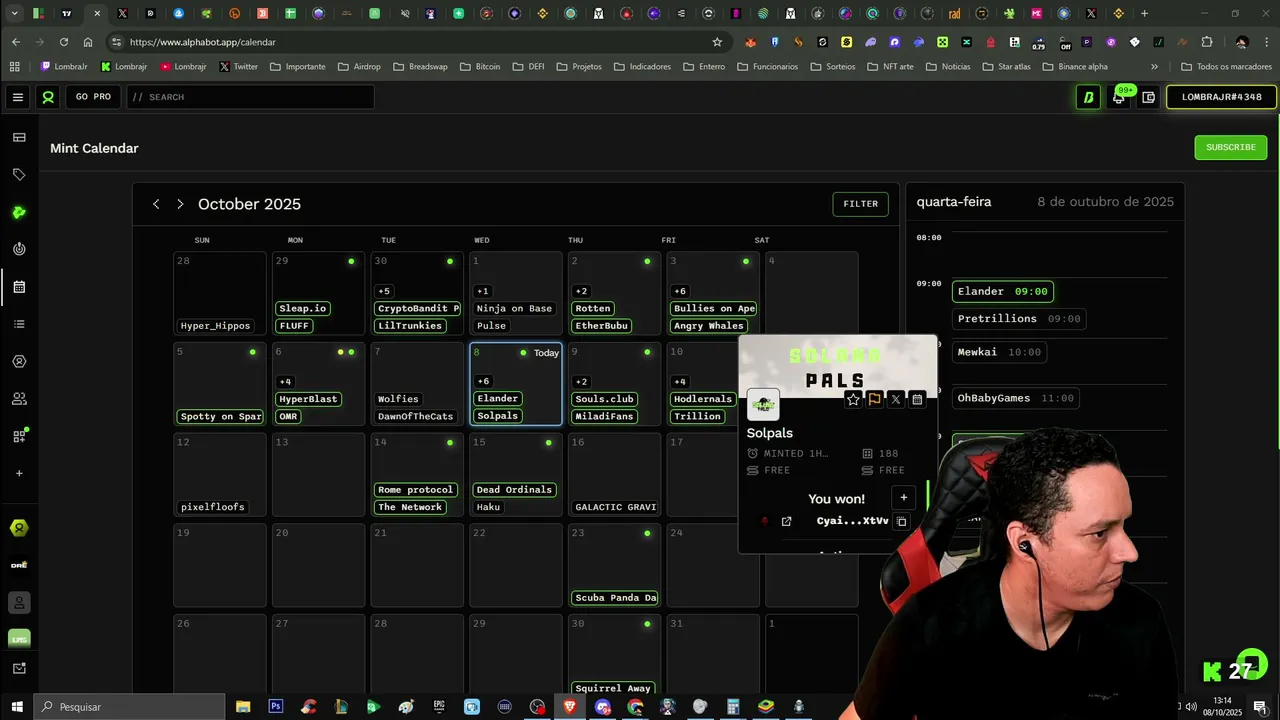Open the Airdrop bookmarks folder
This screenshot has width=1280, height=720.
point(359,67)
